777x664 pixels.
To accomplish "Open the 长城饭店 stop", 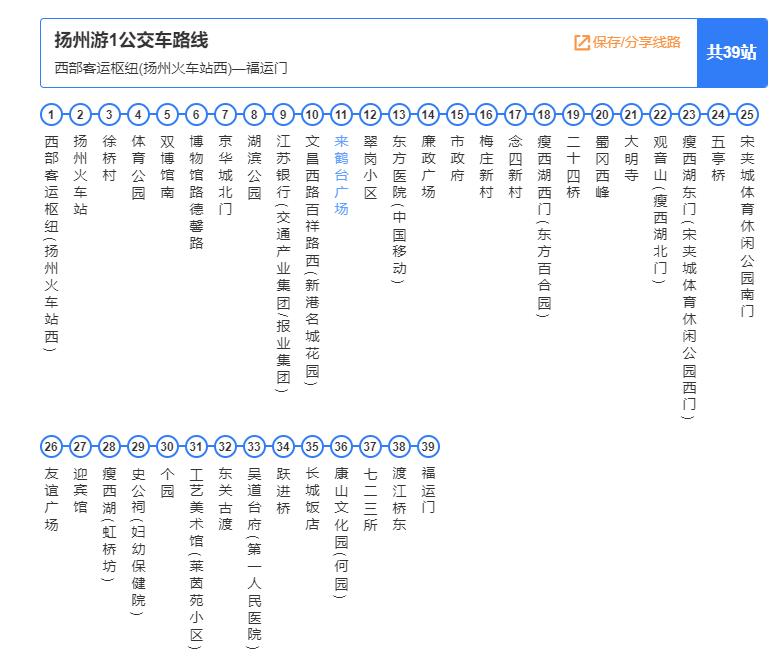I will coord(312,499).
